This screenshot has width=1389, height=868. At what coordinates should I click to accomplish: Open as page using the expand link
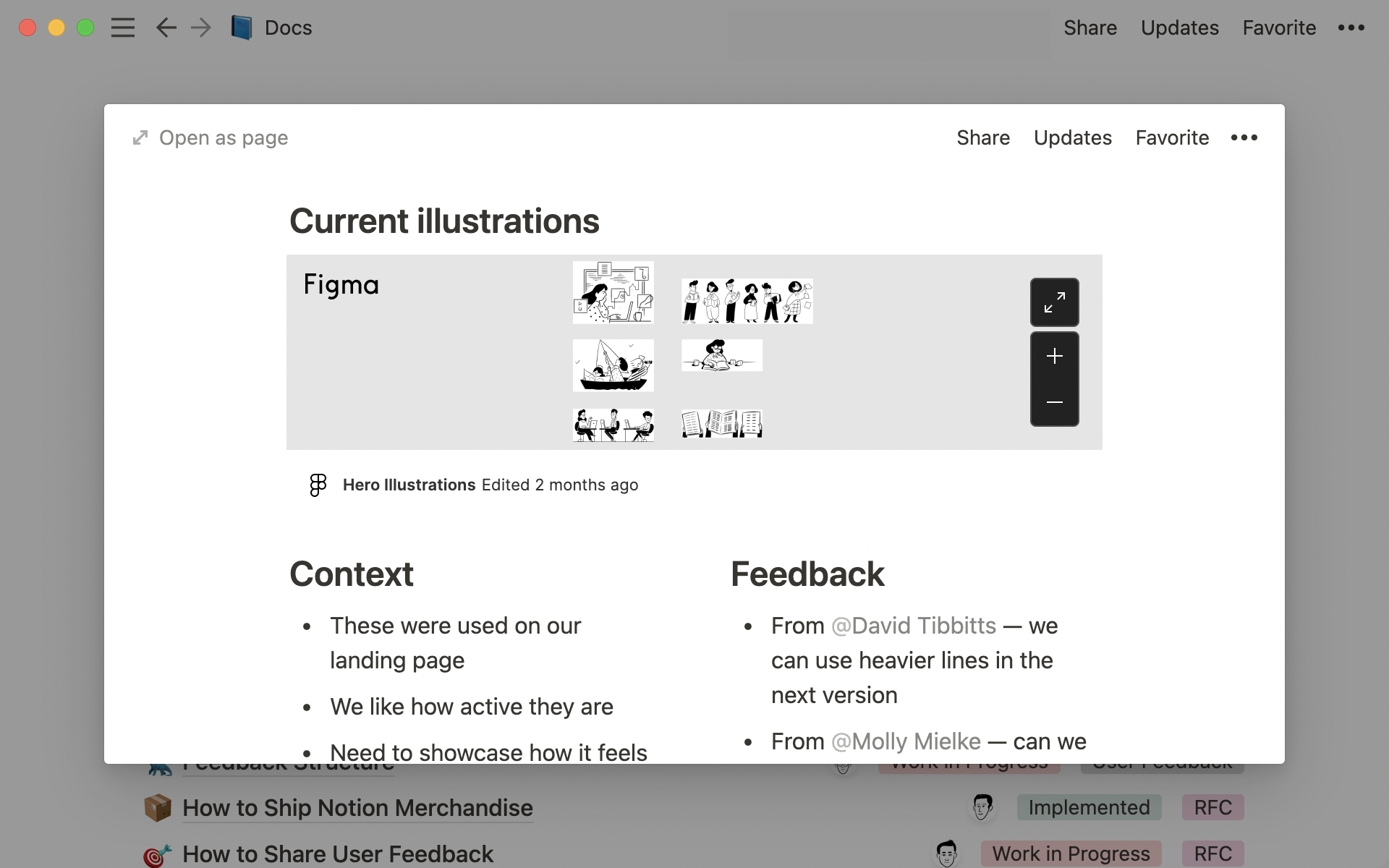(210, 138)
